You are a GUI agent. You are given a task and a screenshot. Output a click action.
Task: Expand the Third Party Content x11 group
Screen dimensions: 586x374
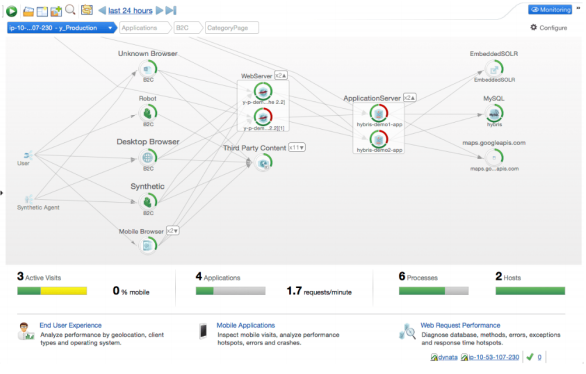[x=297, y=148]
